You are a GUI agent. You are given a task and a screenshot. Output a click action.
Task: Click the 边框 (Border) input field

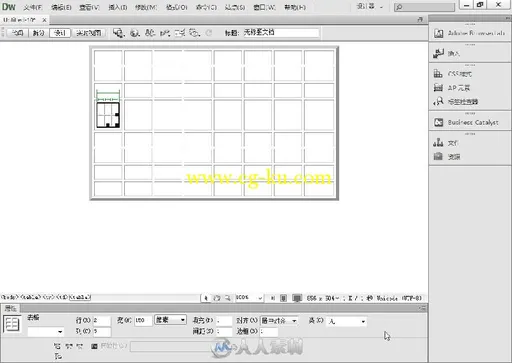click(x=269, y=332)
